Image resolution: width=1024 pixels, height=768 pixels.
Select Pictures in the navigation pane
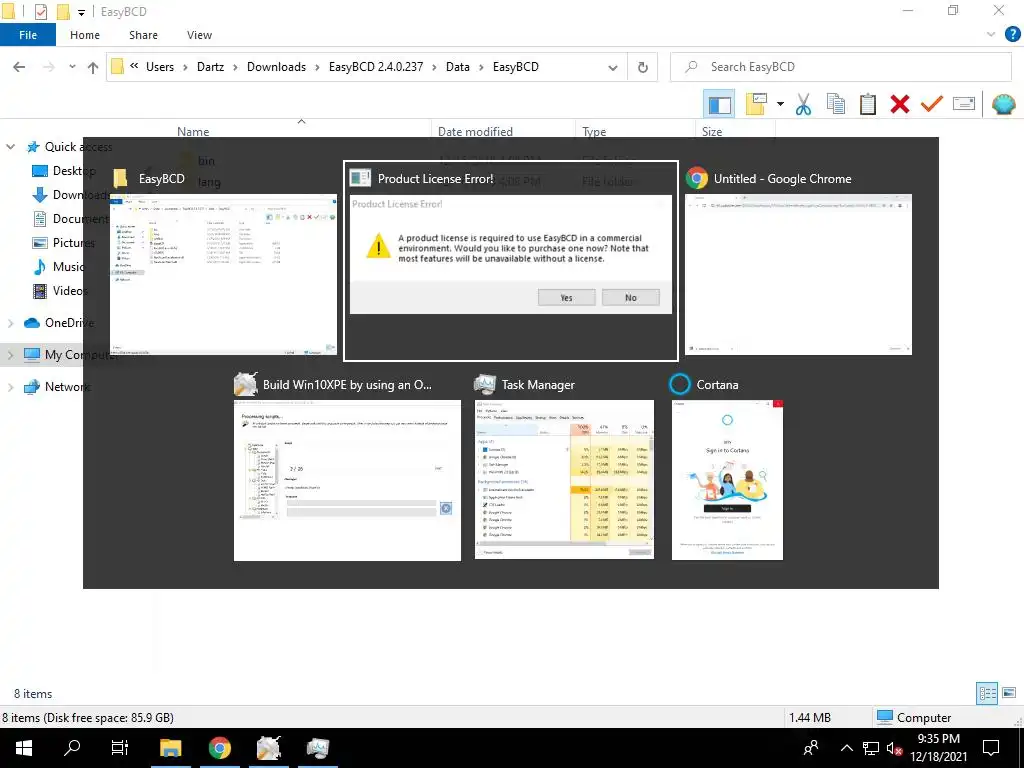(63, 242)
